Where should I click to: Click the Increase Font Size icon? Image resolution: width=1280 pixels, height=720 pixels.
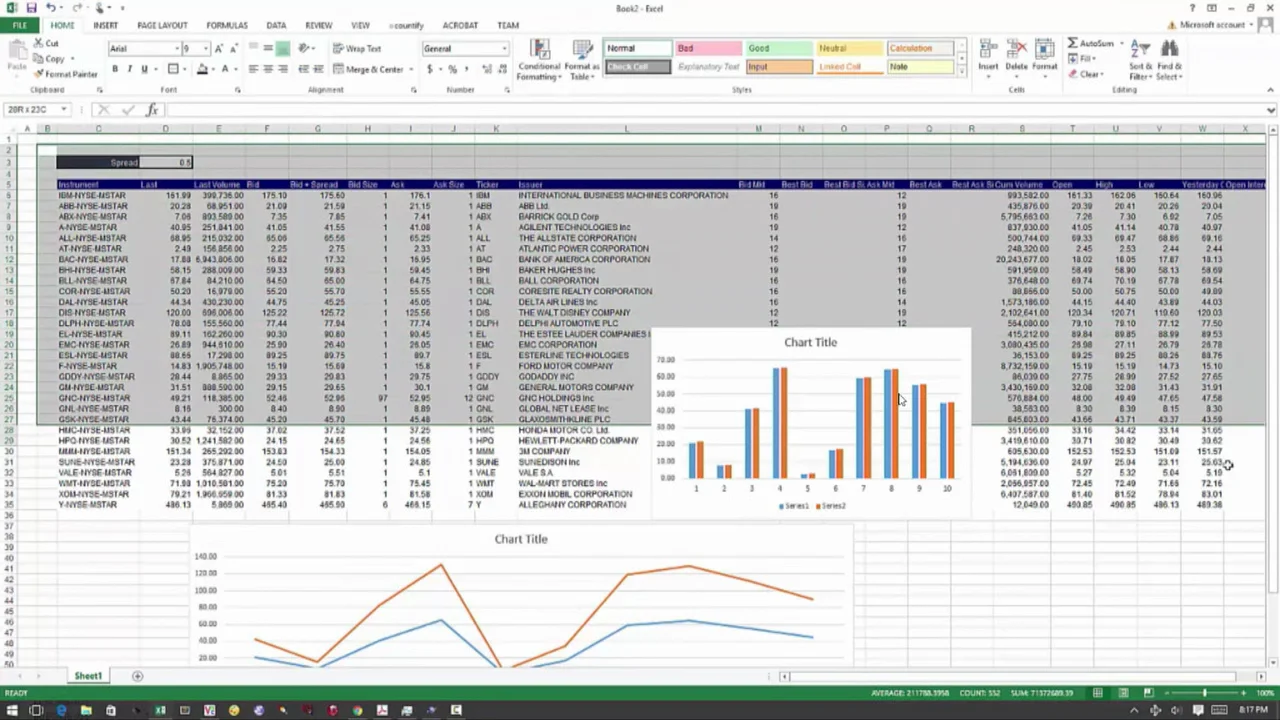click(217, 48)
